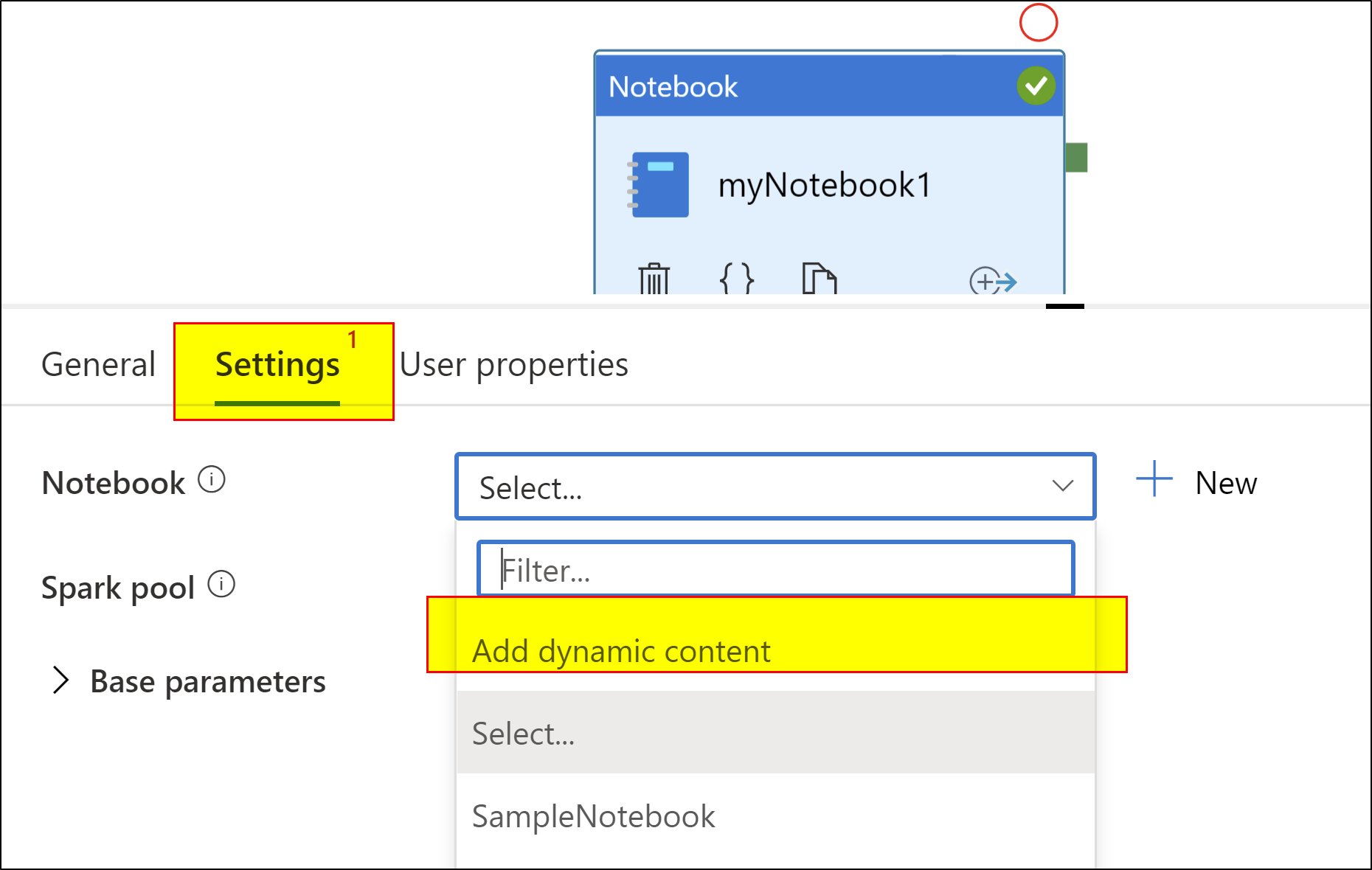Choose SampleNotebook from the dropdown list
This screenshot has height=870, width=1372.
point(593,816)
